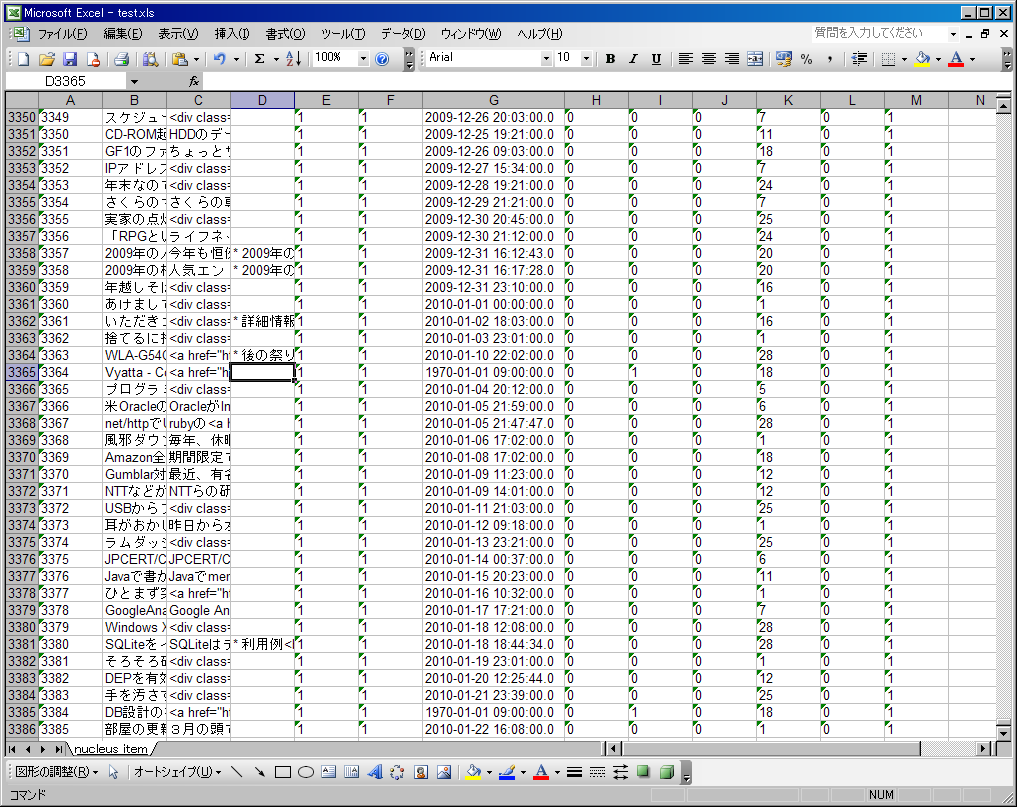Image resolution: width=1017 pixels, height=807 pixels.
Task: Select the WordArt insert icon
Action: click(x=375, y=772)
